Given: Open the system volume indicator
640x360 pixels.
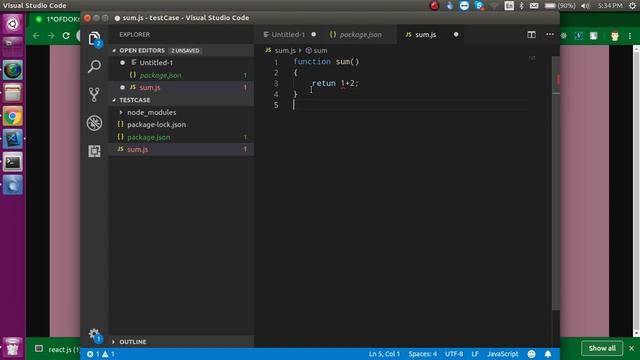Looking at the screenshot, I should pyautogui.click(x=585, y=6).
